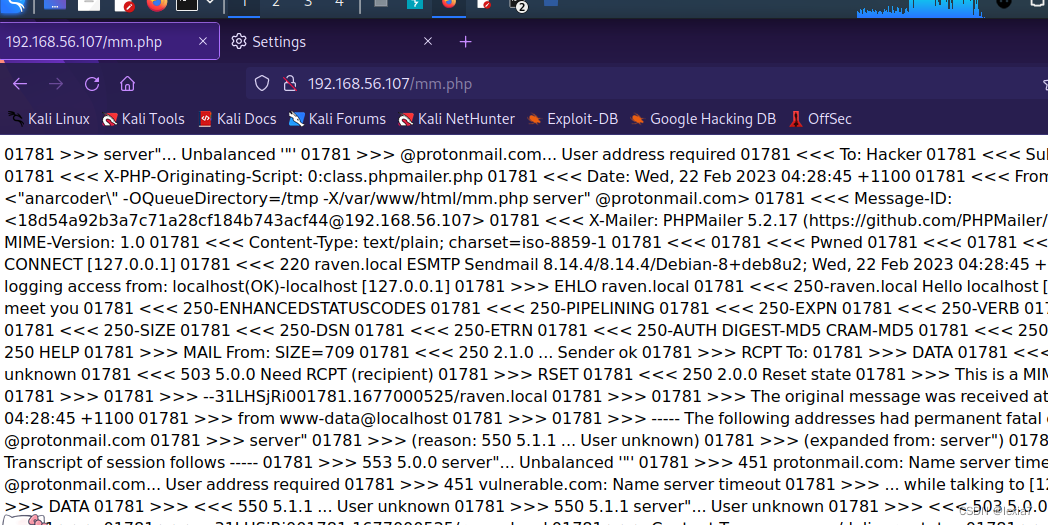
Task: Click the '250 HELP' text
Action: pos(41,353)
